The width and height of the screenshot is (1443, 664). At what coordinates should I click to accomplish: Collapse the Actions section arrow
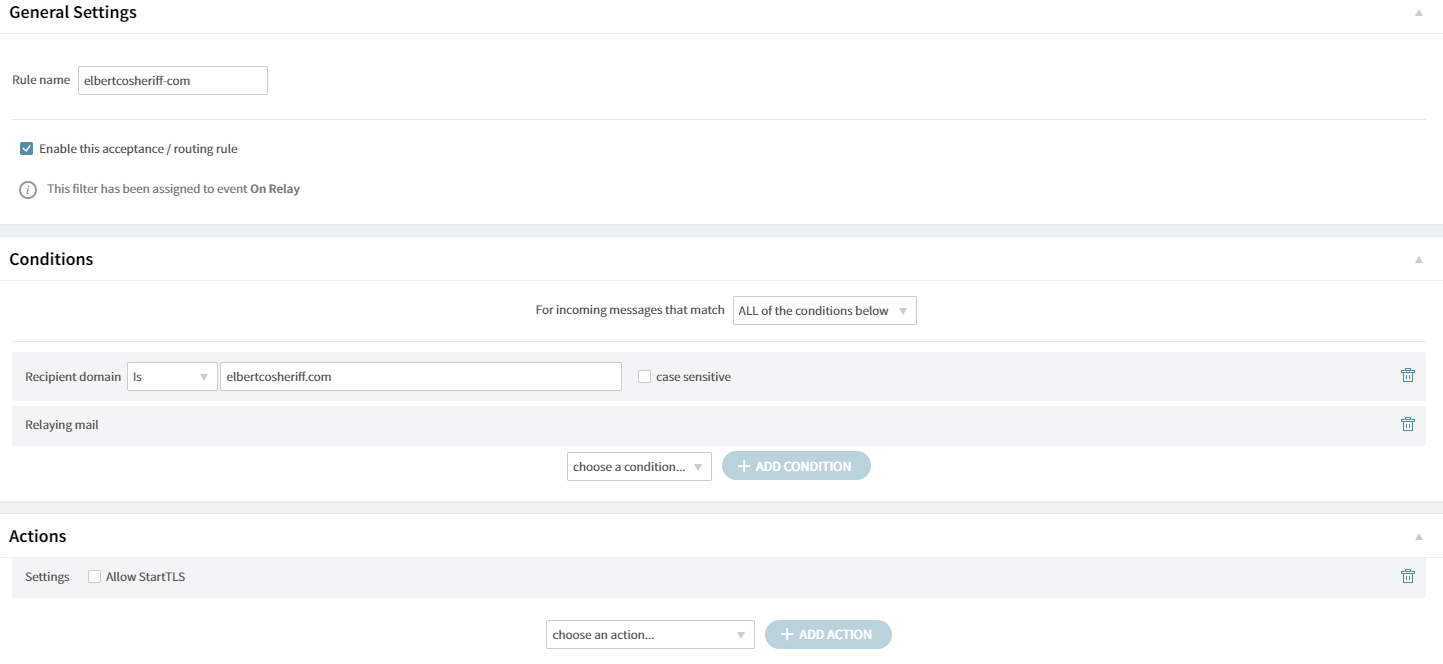coord(1418,537)
